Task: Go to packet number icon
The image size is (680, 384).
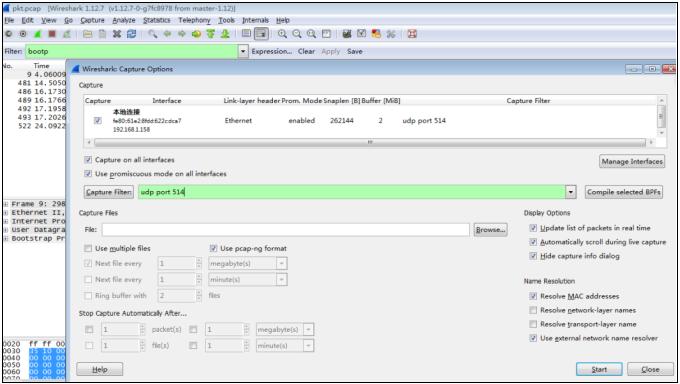Action: 196,34
